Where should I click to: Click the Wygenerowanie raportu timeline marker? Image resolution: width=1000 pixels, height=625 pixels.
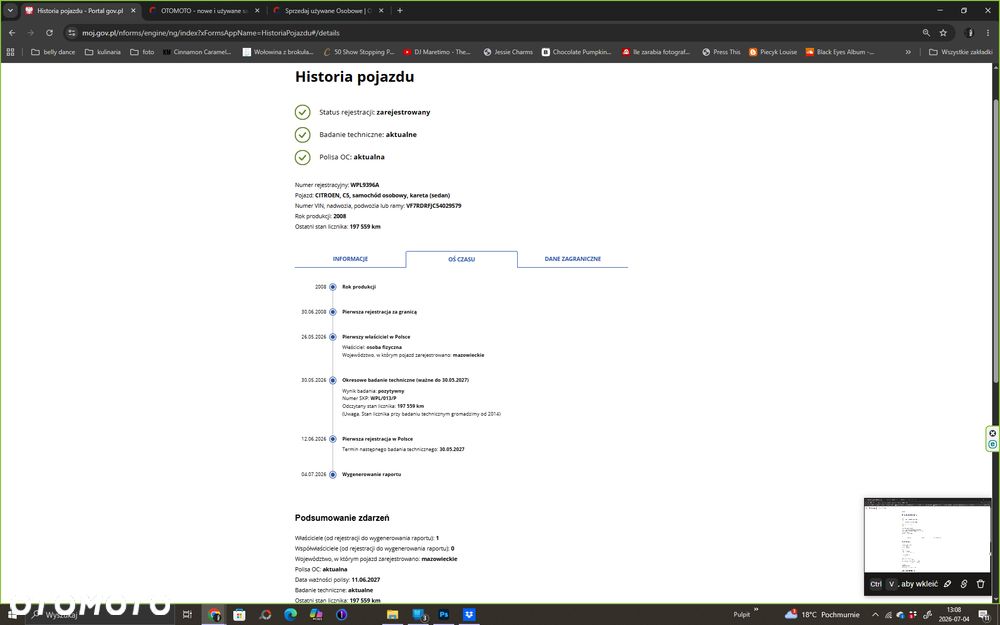coord(332,474)
